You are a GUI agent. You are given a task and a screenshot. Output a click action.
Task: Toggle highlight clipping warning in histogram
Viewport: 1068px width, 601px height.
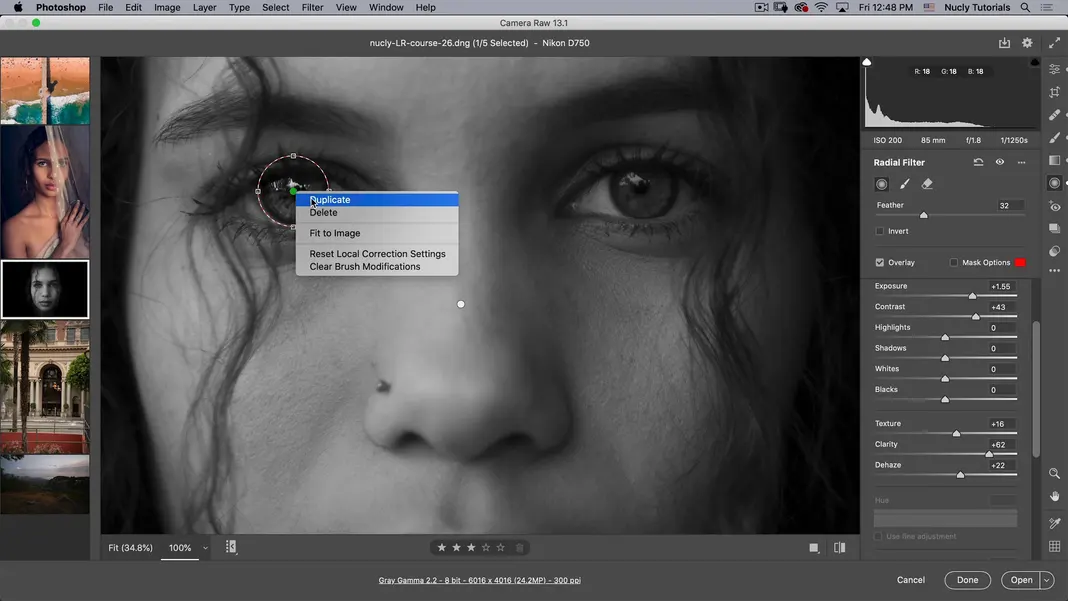pyautogui.click(x=1035, y=62)
